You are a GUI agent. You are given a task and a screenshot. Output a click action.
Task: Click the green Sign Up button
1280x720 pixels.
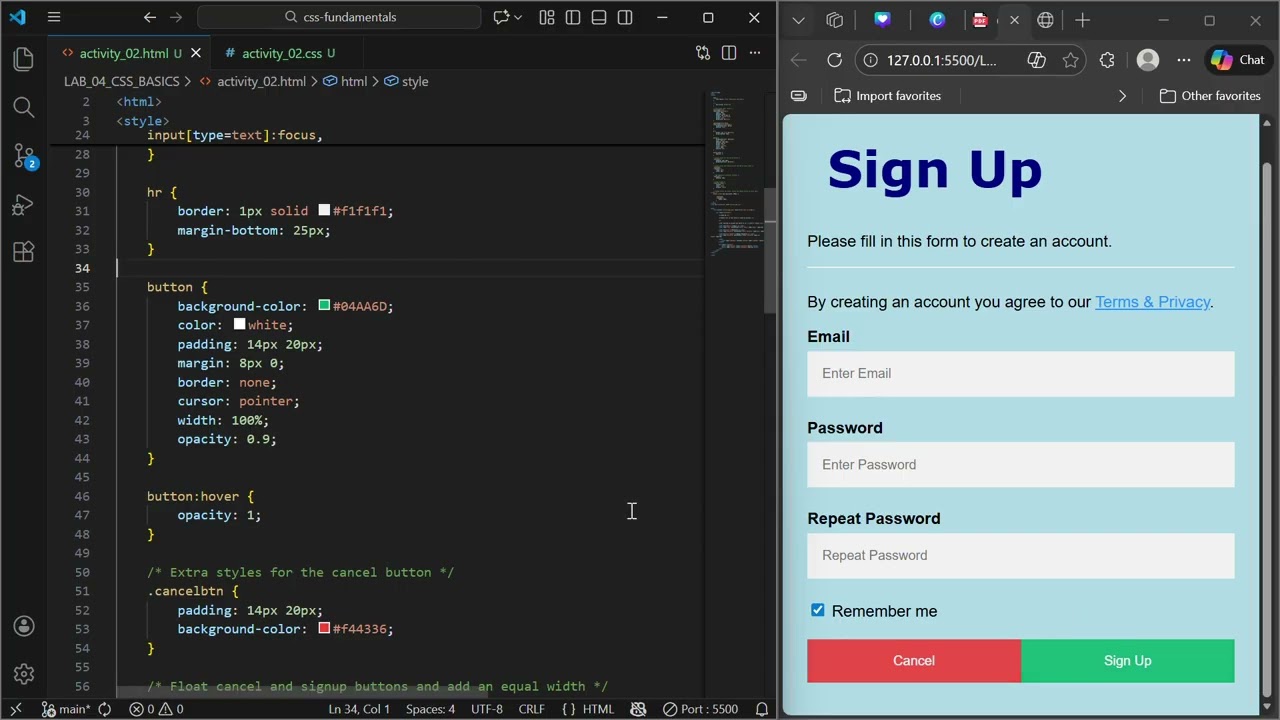pos(1128,661)
